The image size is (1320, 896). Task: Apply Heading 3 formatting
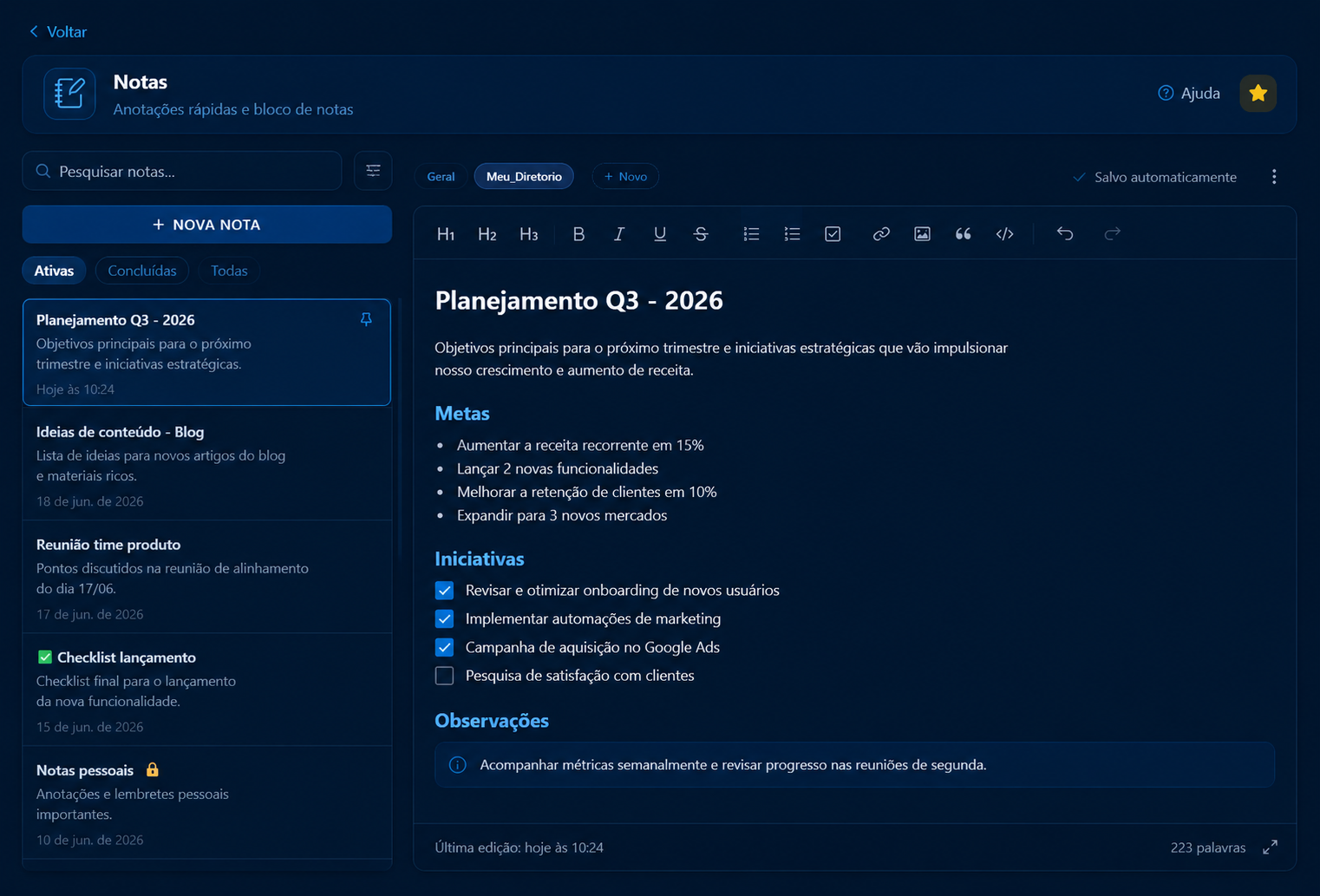point(529,234)
